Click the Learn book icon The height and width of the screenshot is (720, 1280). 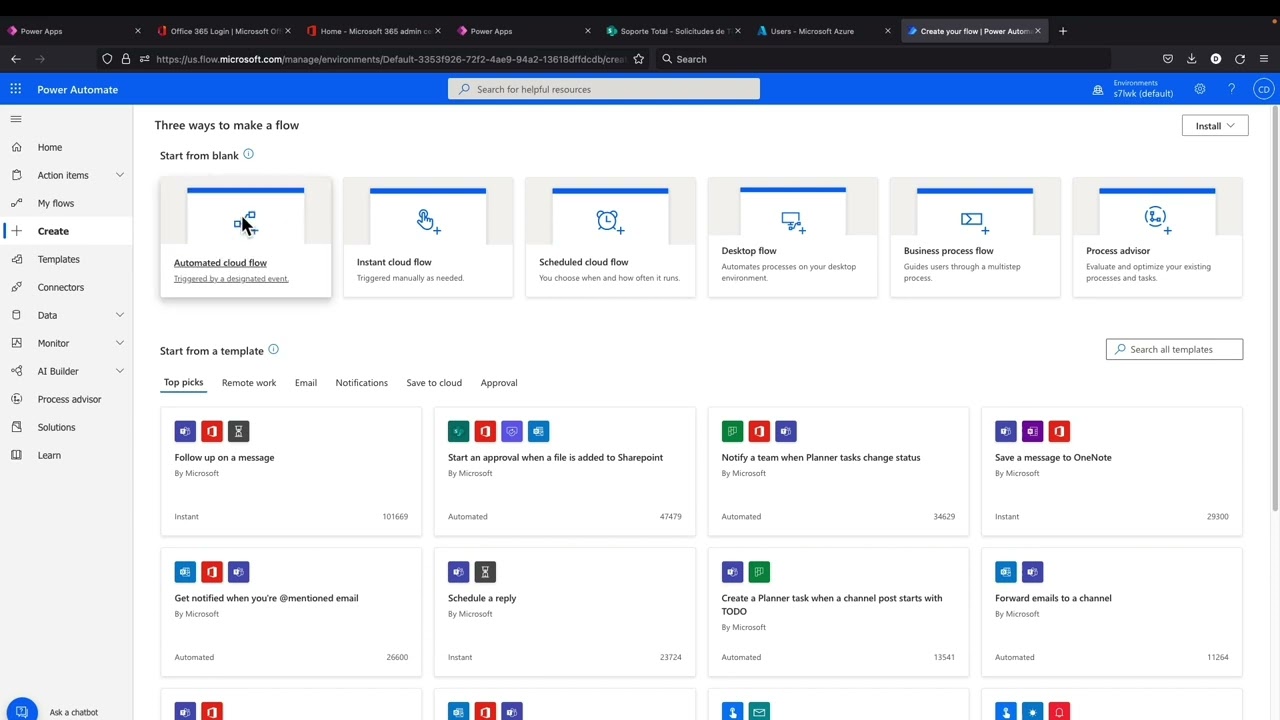click(x=16, y=455)
